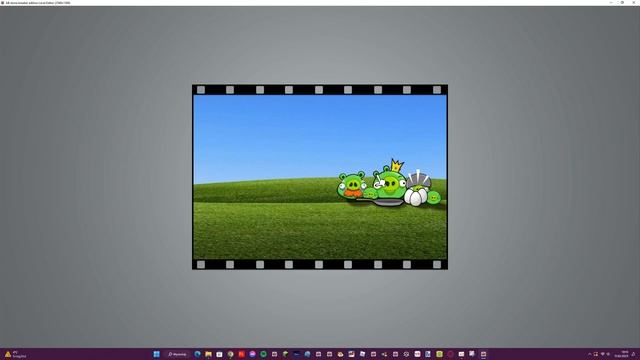The width and height of the screenshot is (640, 360).
Task: Open the Windows Start menu
Action: 156,354
